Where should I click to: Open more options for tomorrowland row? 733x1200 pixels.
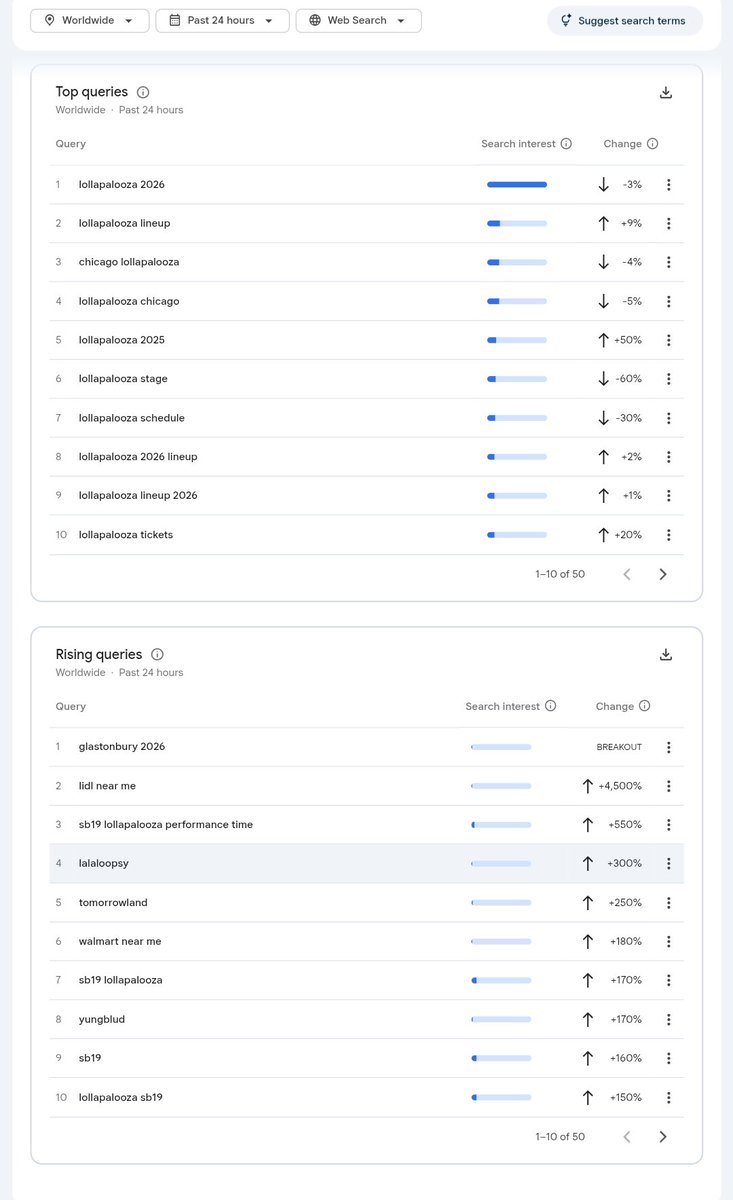click(668, 903)
